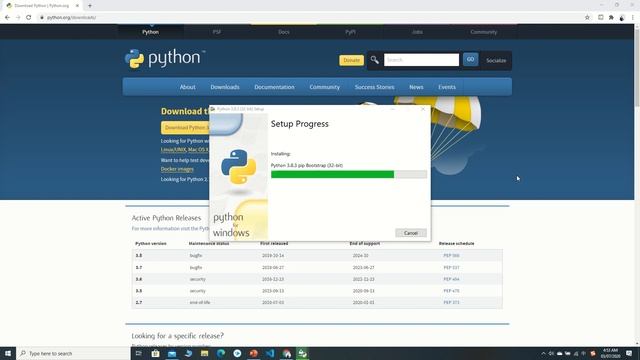Click version 2.7 in the releases table
The image size is (640, 360).
pos(139,302)
